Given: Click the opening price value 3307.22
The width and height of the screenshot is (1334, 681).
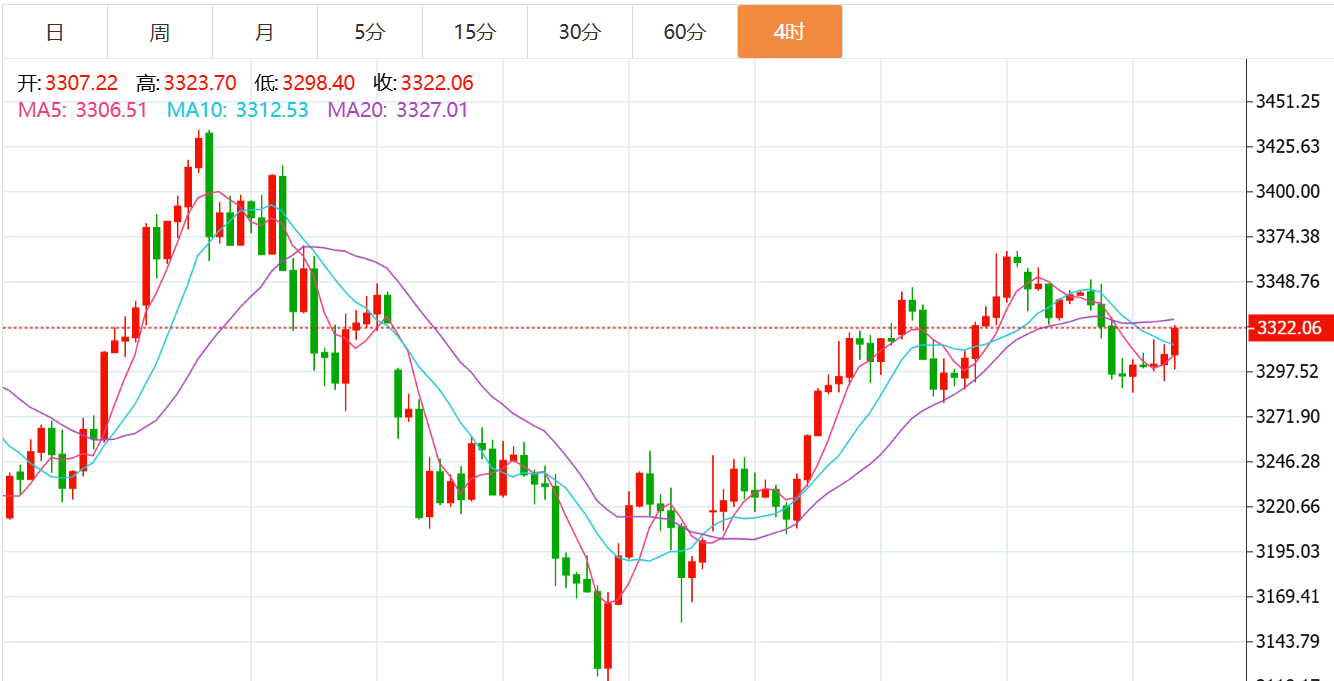Looking at the screenshot, I should click(x=81, y=84).
